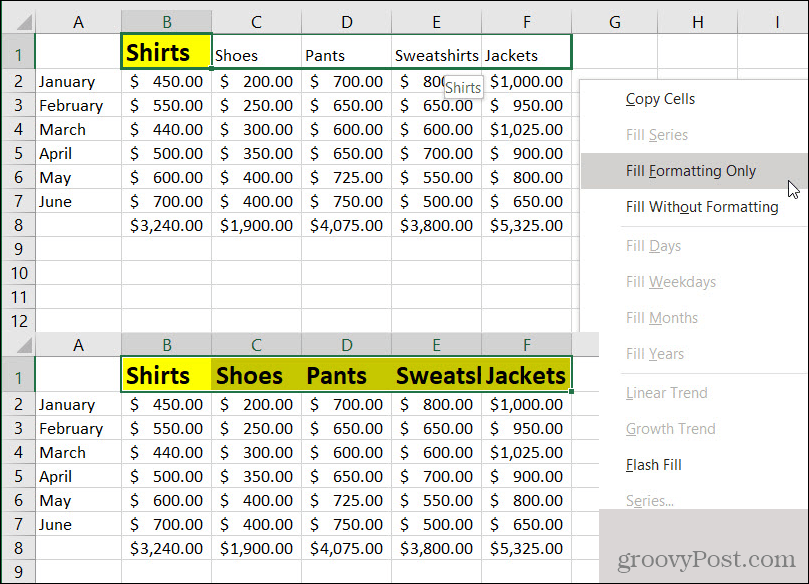Image resolution: width=809 pixels, height=584 pixels.
Task: Select column B header in top sheet
Action: 167,22
